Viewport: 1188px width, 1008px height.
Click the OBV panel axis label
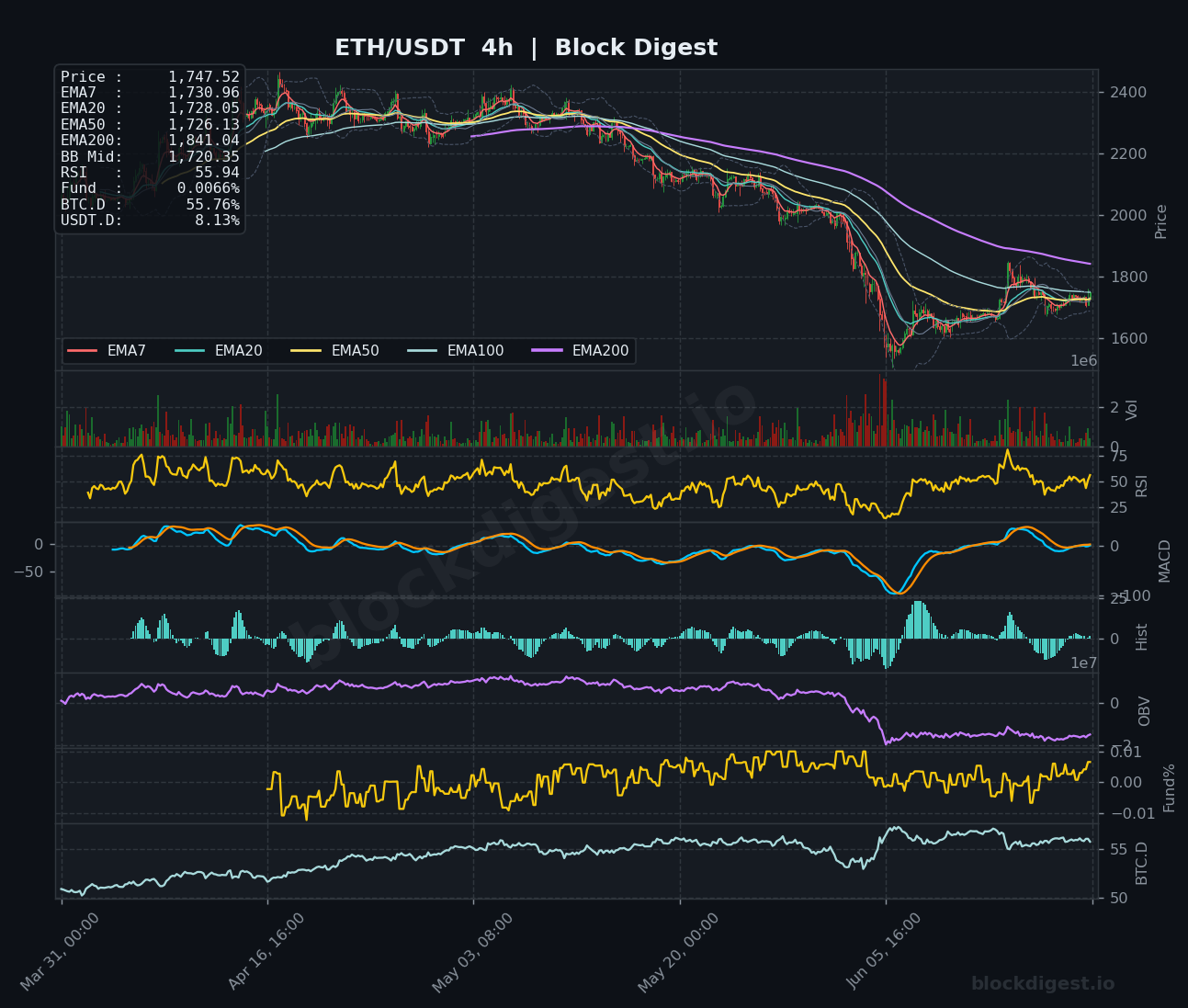[1144, 711]
